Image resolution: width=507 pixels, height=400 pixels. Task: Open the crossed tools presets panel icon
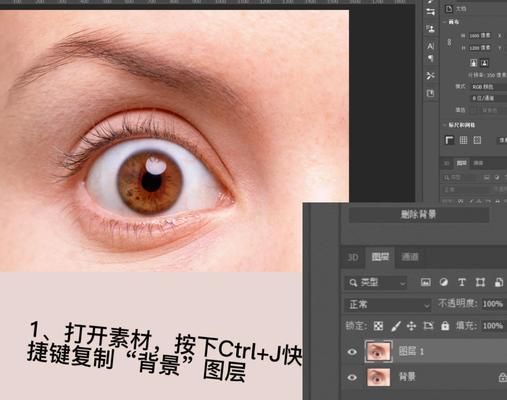coord(430,76)
